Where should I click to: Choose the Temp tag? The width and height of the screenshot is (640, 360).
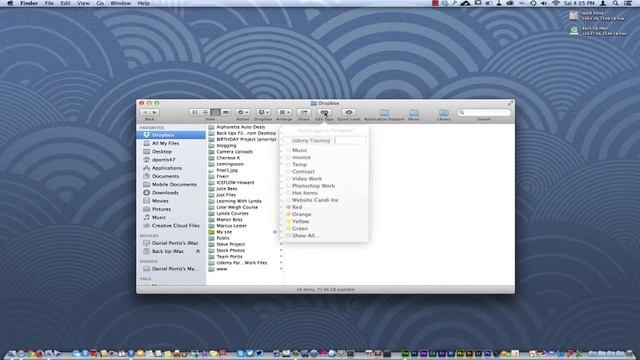click(299, 164)
